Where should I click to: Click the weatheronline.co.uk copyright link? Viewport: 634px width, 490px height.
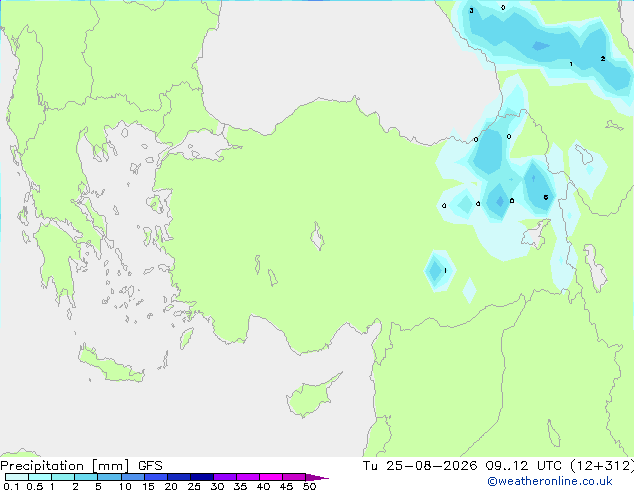click(x=549, y=481)
